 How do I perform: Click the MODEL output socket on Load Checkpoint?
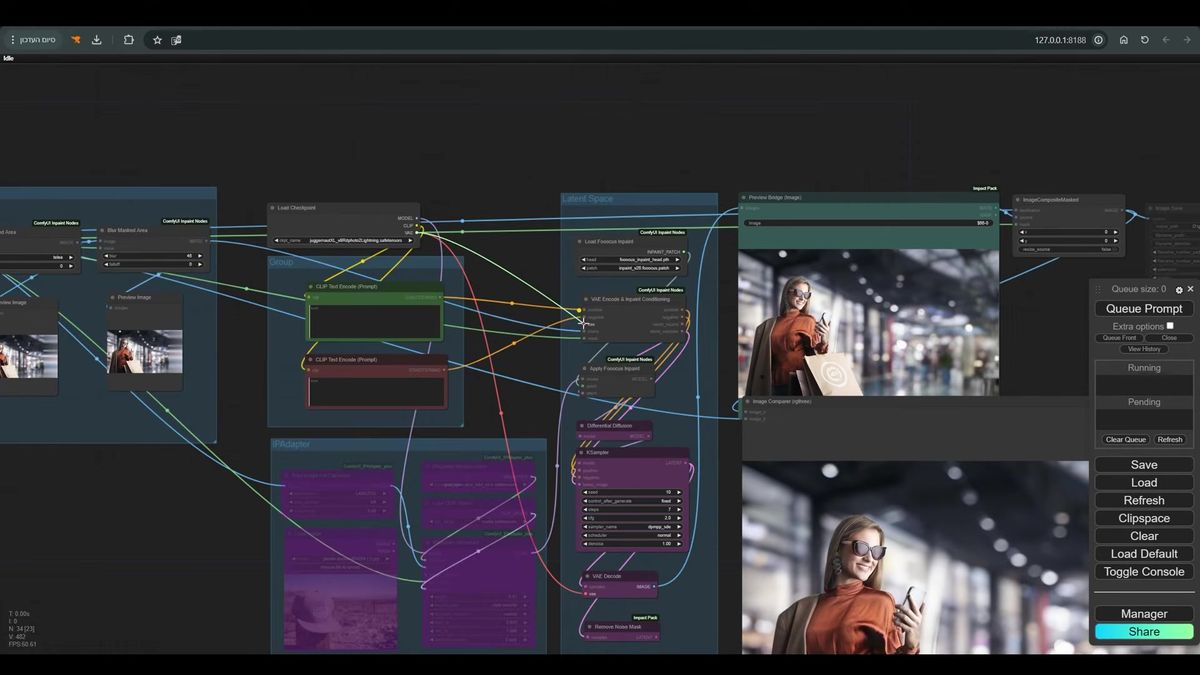coord(418,218)
